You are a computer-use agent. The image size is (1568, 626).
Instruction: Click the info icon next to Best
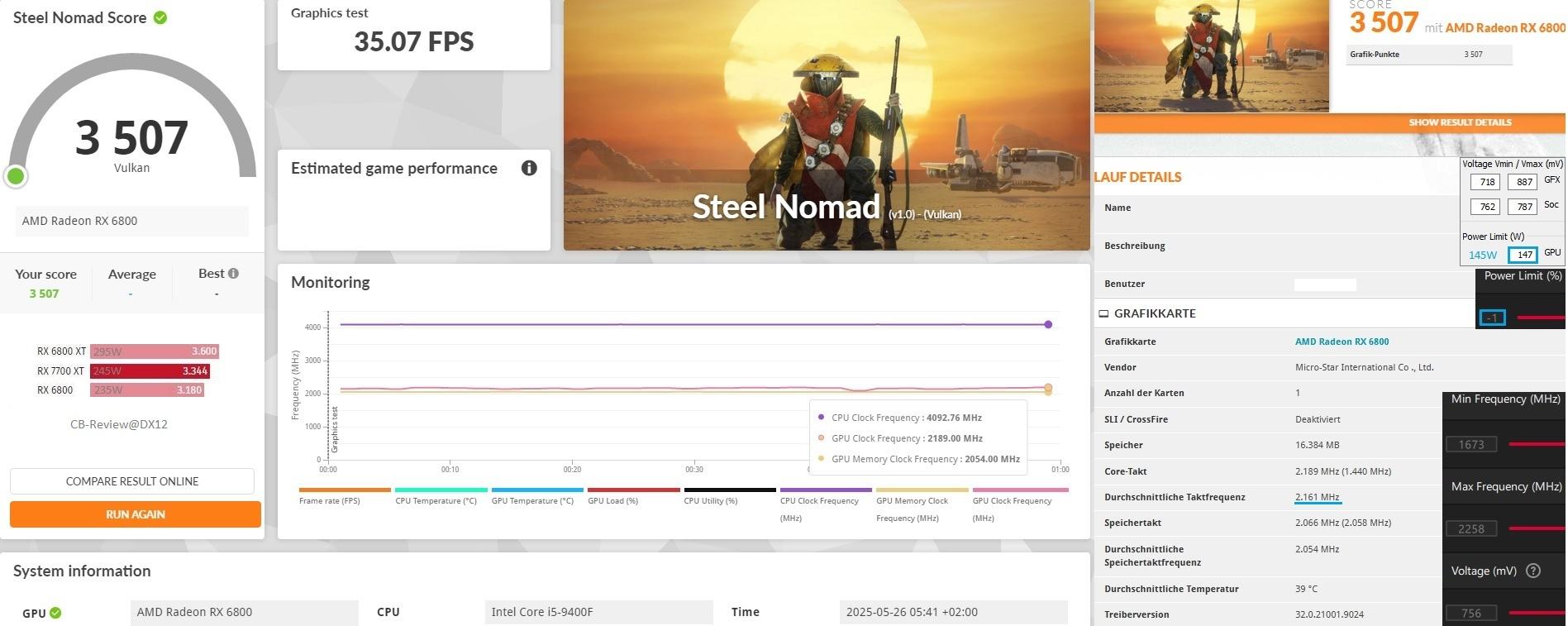[233, 274]
